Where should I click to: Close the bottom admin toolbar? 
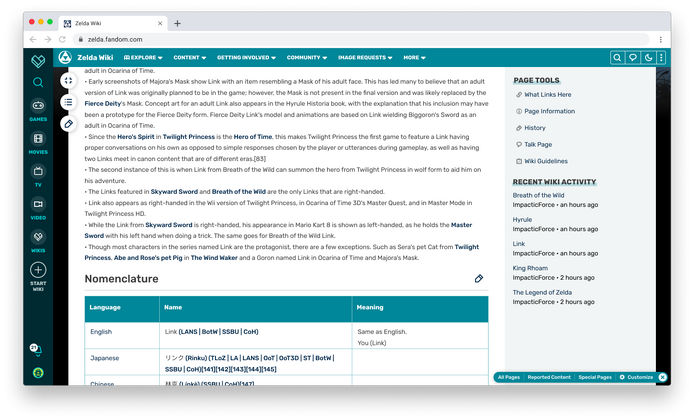pyautogui.click(x=662, y=377)
